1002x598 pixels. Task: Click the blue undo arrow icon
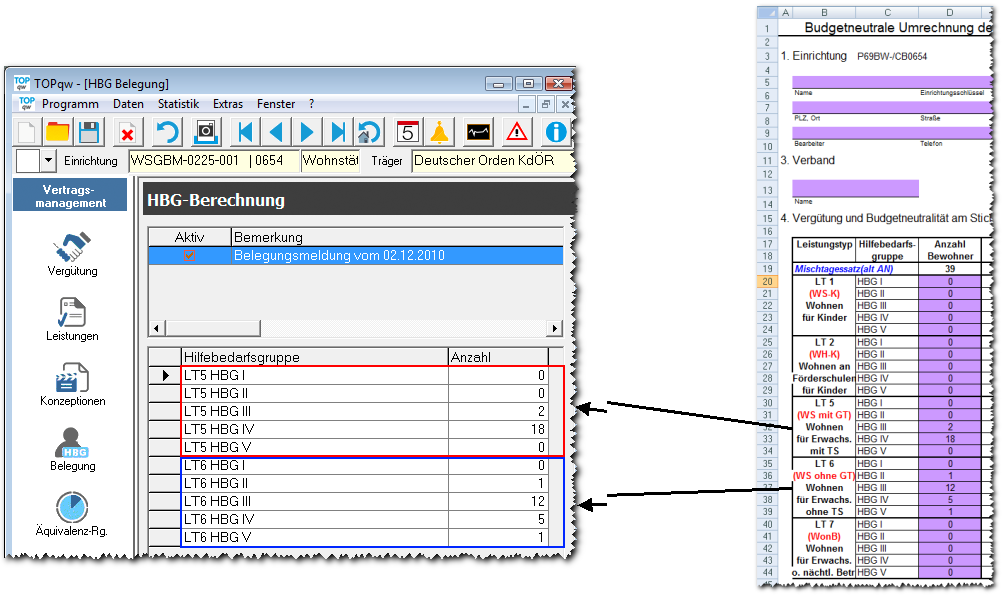167,132
